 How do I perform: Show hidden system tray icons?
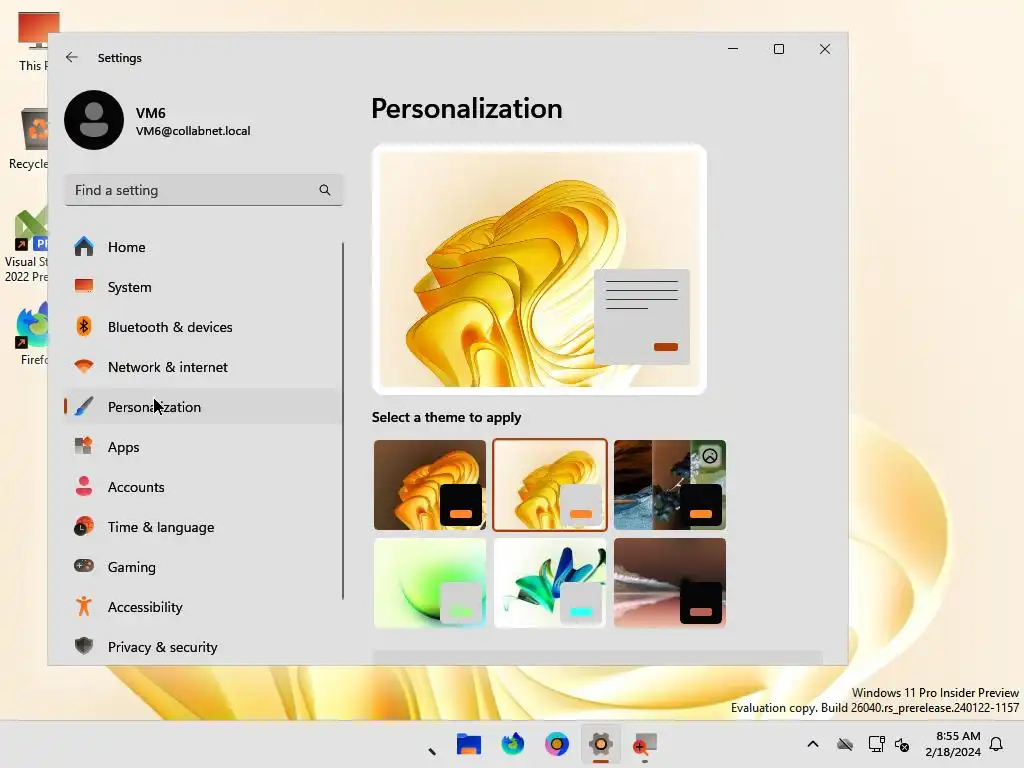coord(812,744)
